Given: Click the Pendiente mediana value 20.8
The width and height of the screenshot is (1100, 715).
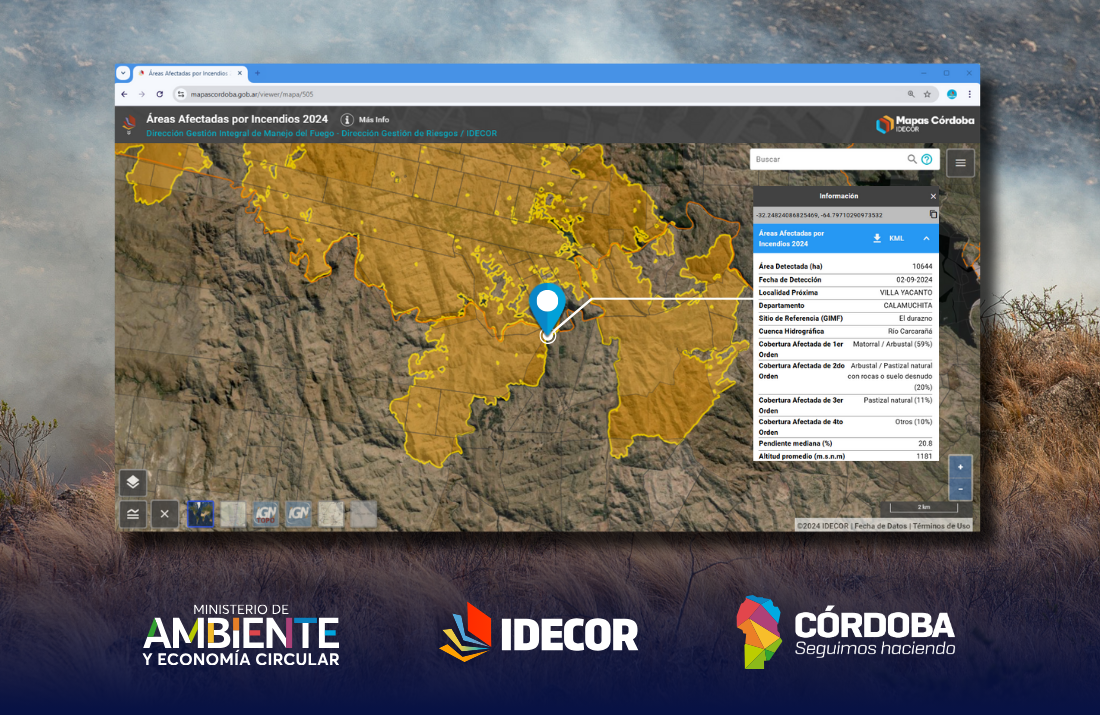Looking at the screenshot, I should click(925, 443).
